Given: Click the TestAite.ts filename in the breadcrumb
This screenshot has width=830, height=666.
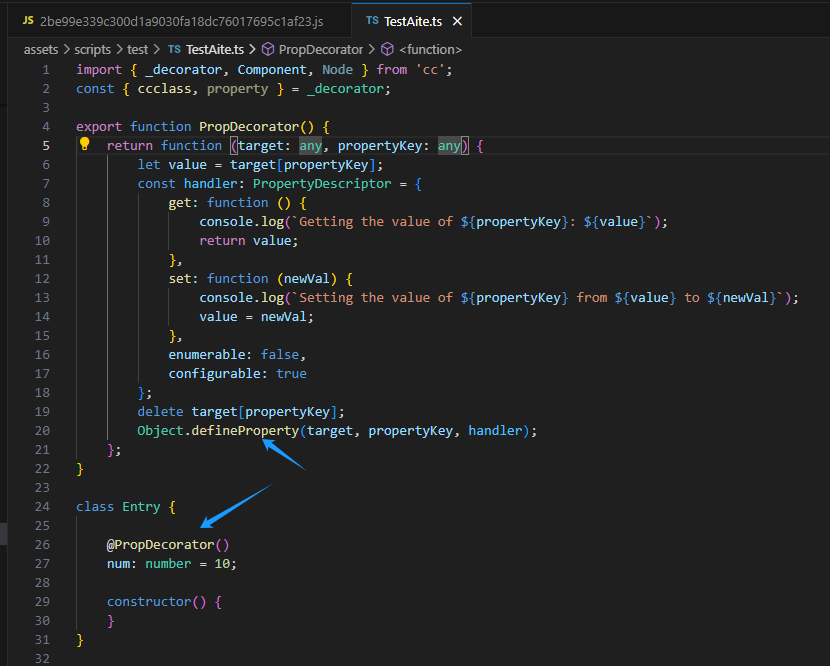Looking at the screenshot, I should click(x=216, y=49).
